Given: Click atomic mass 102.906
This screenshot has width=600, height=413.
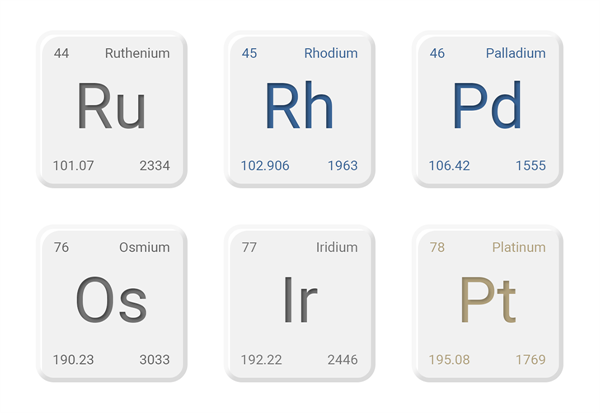Looking at the screenshot, I should pos(265,166).
